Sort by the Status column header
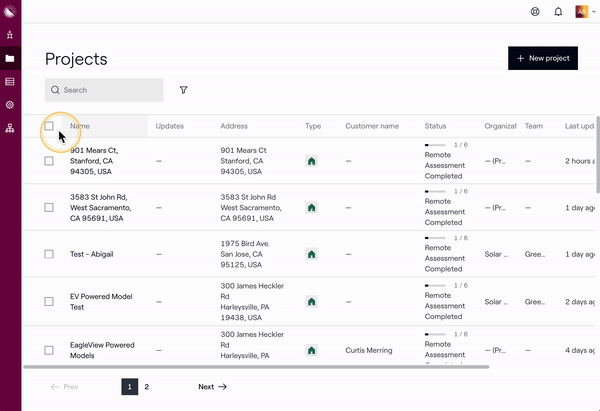 click(x=435, y=126)
